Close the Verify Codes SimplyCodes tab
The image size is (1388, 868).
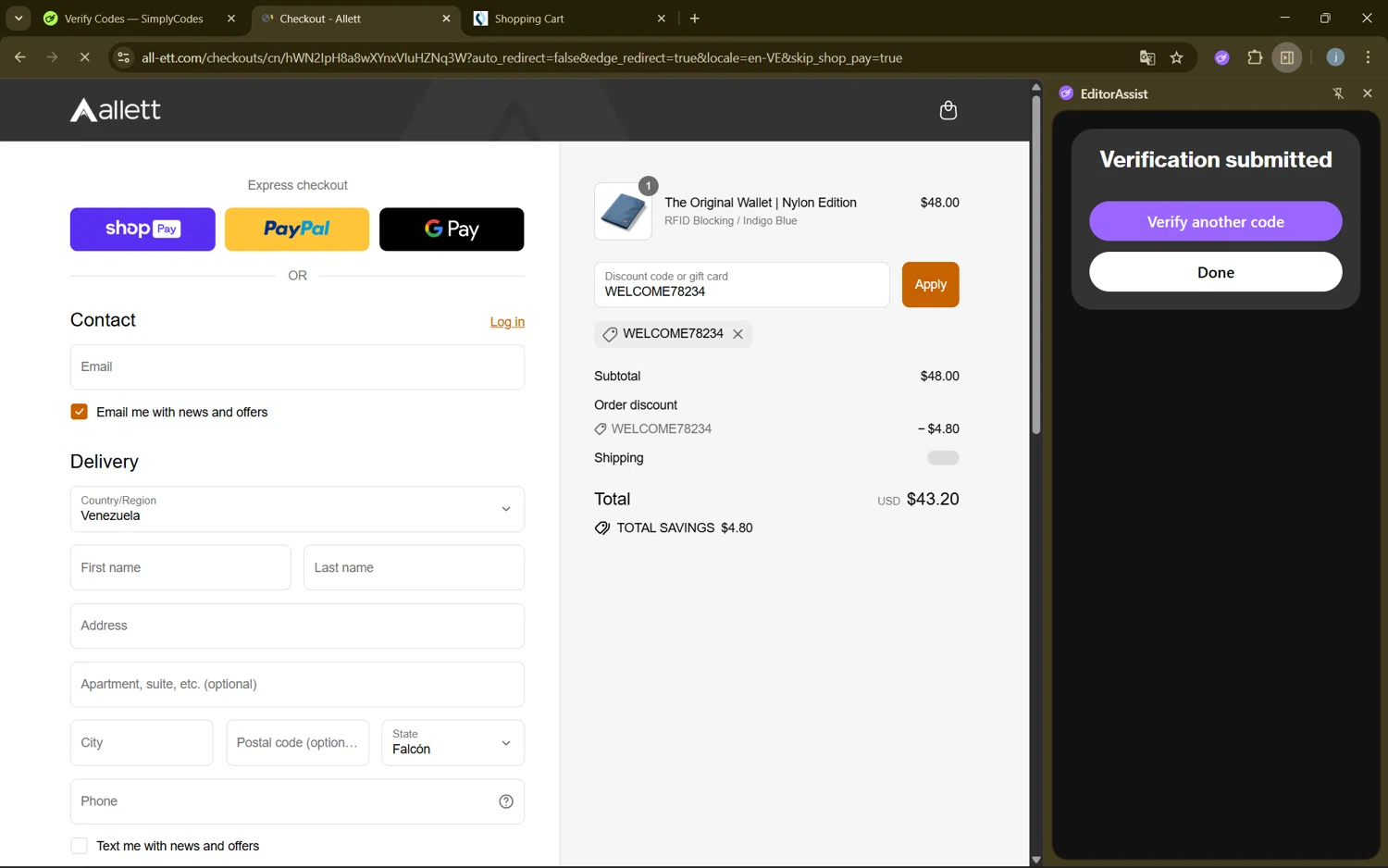[231, 19]
